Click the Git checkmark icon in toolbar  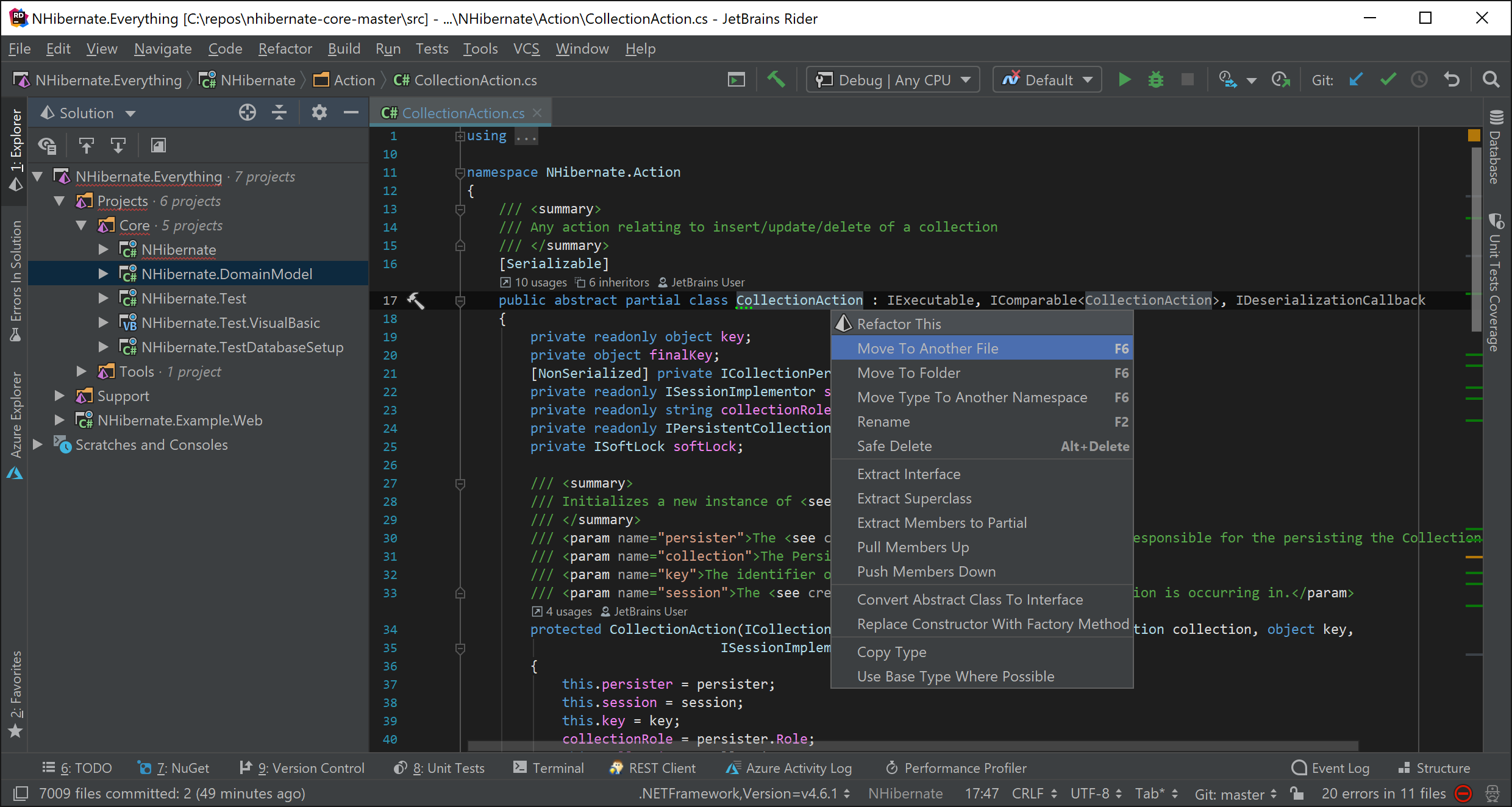(x=1389, y=79)
